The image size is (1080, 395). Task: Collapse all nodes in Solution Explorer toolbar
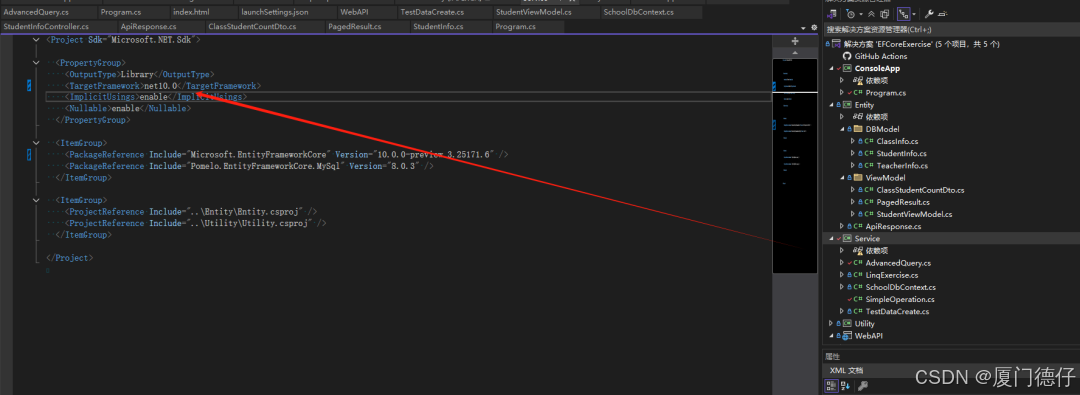(871, 14)
